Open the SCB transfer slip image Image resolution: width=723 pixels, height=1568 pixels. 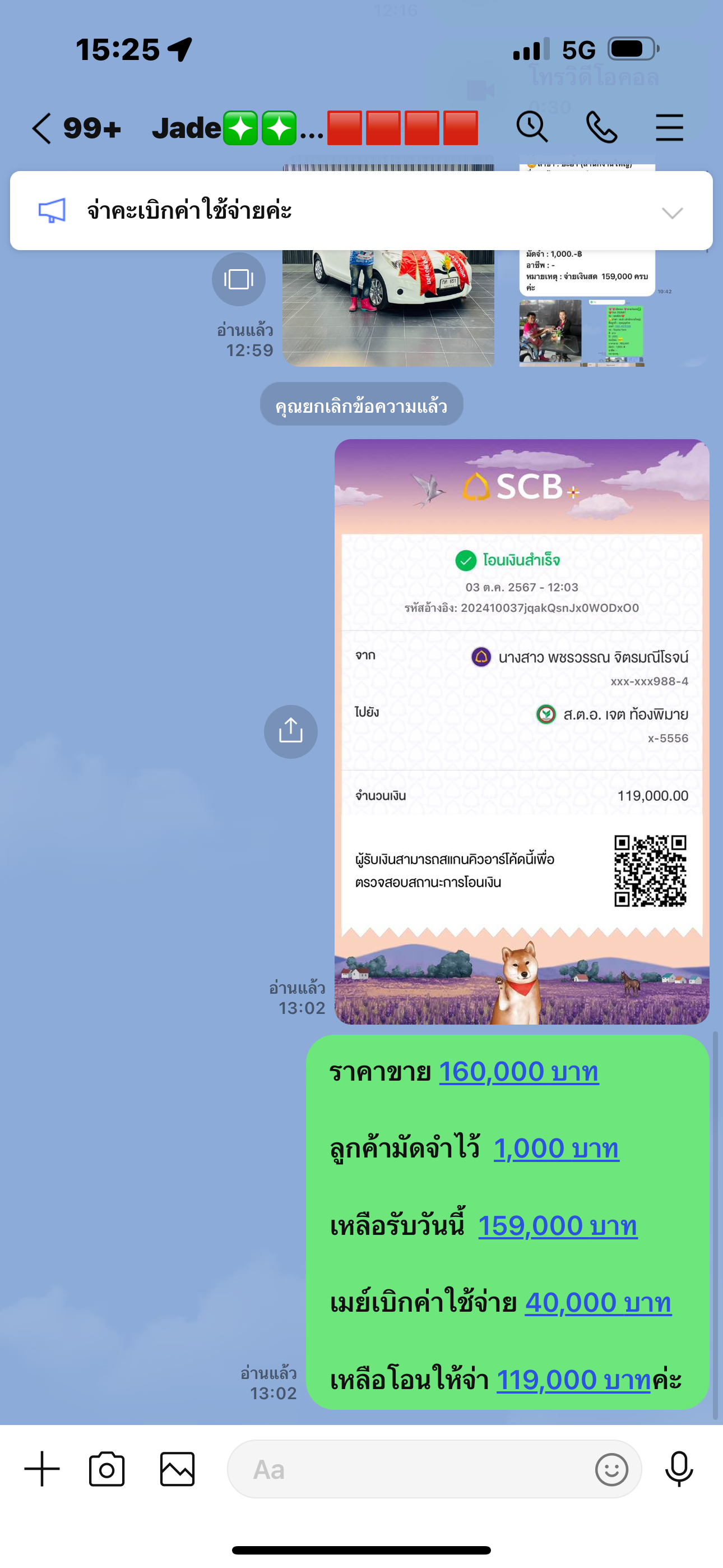522,732
